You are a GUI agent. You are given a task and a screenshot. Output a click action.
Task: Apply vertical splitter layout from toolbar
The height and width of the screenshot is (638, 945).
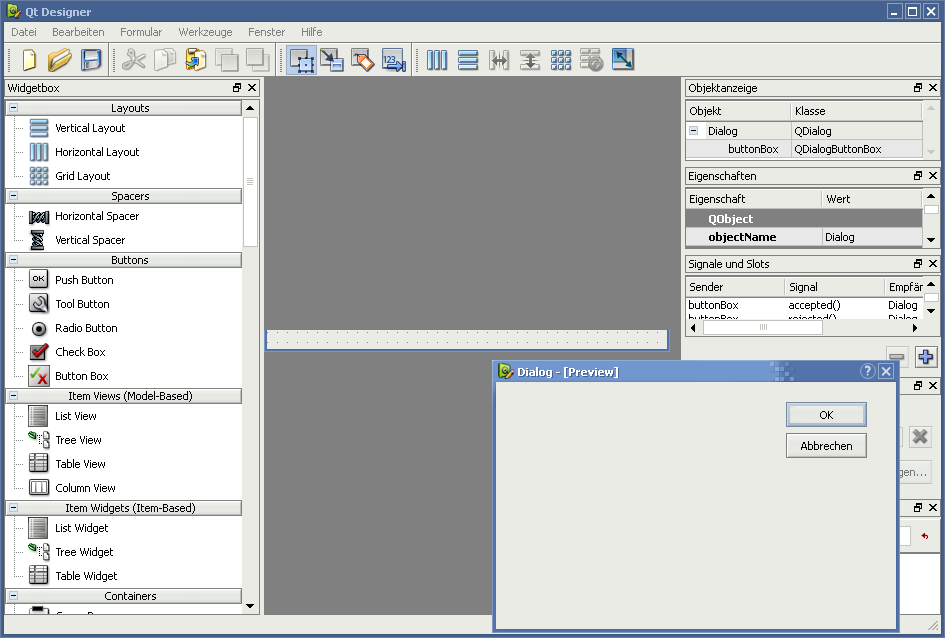click(530, 60)
